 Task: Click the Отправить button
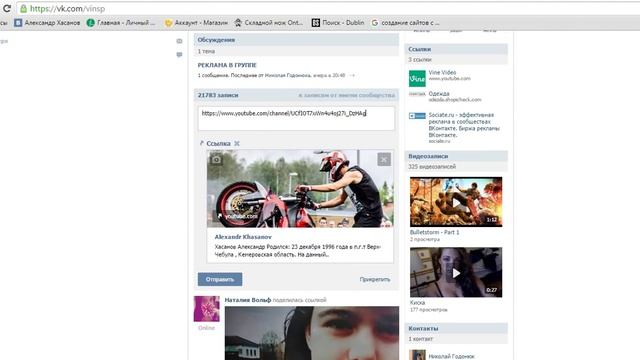220,279
